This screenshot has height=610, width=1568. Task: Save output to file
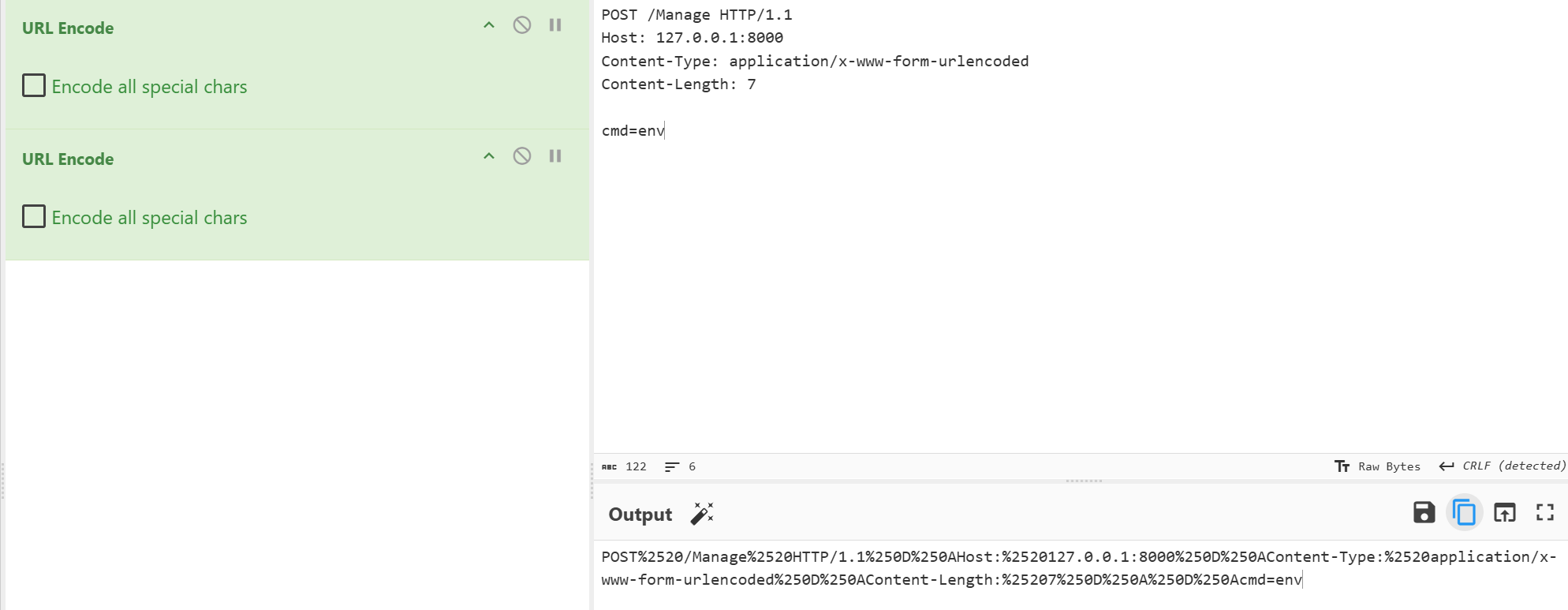pos(1424,513)
